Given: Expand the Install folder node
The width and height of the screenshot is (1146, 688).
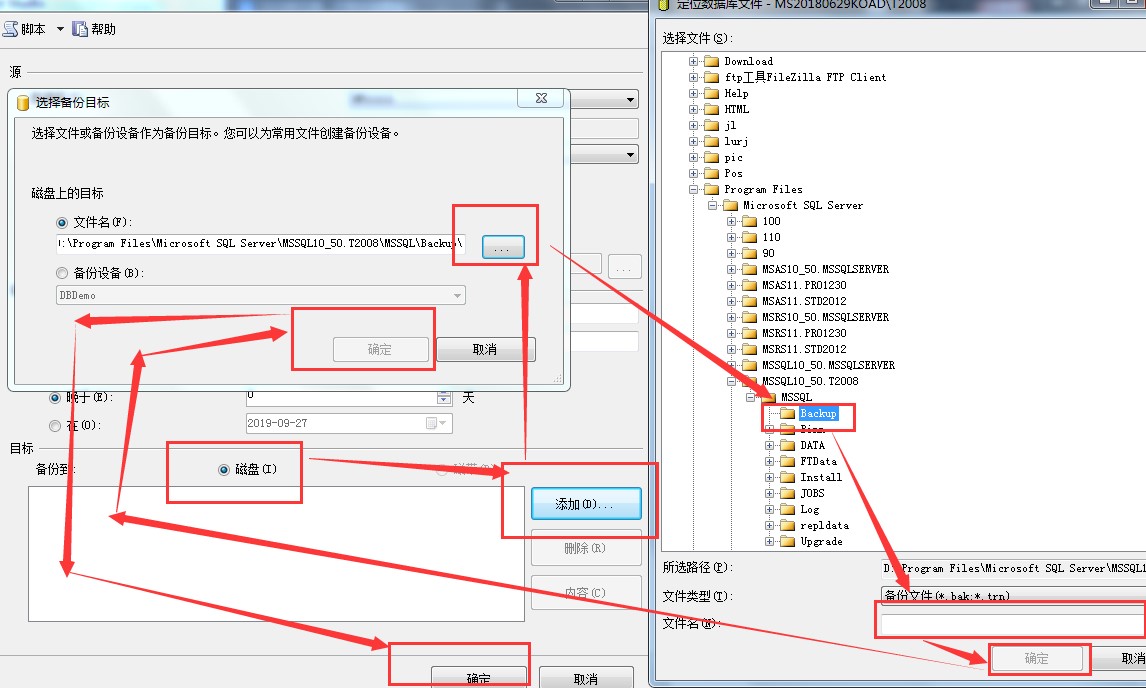Looking at the screenshot, I should 769,478.
